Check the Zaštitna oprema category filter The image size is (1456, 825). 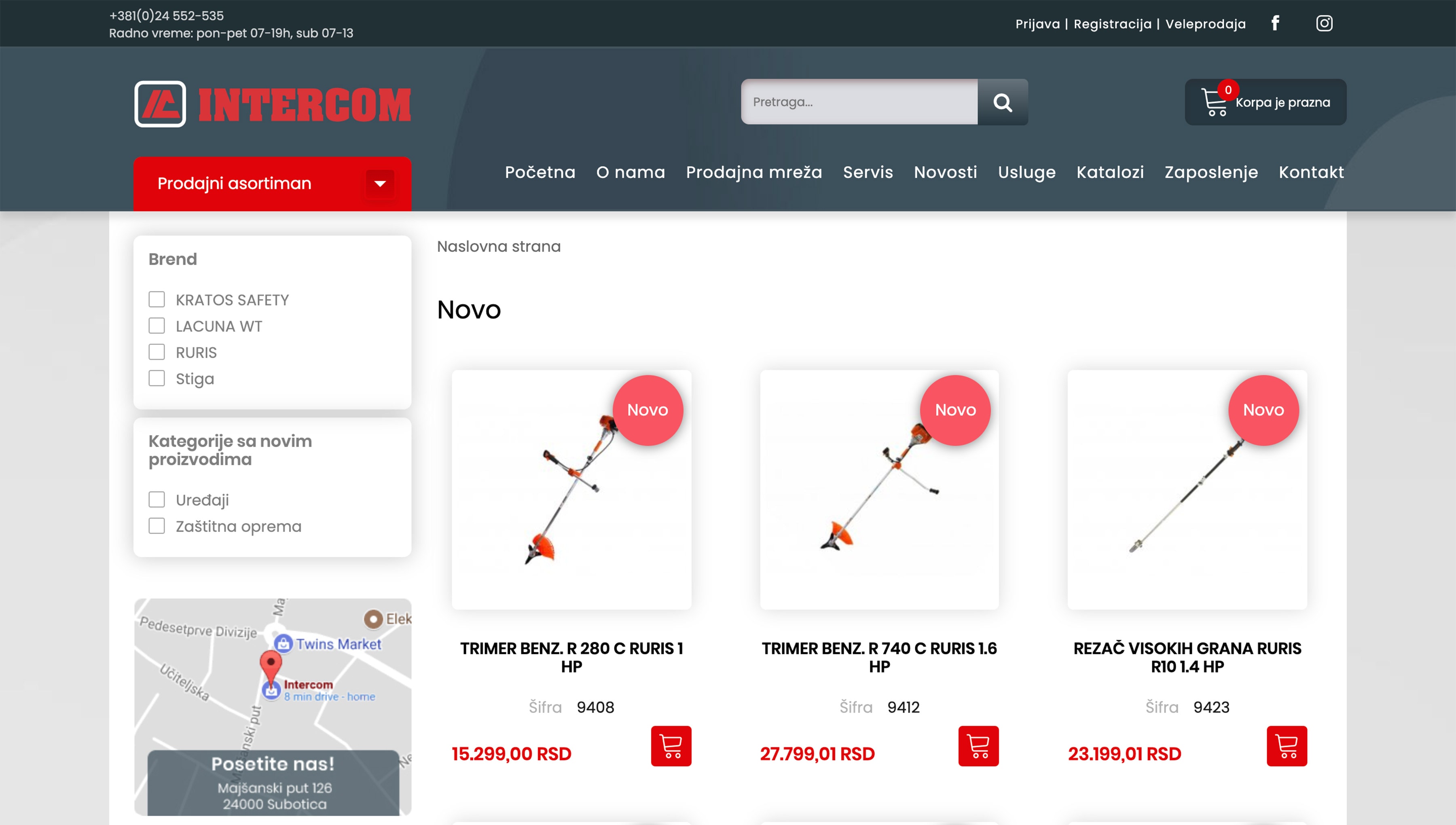pos(157,526)
